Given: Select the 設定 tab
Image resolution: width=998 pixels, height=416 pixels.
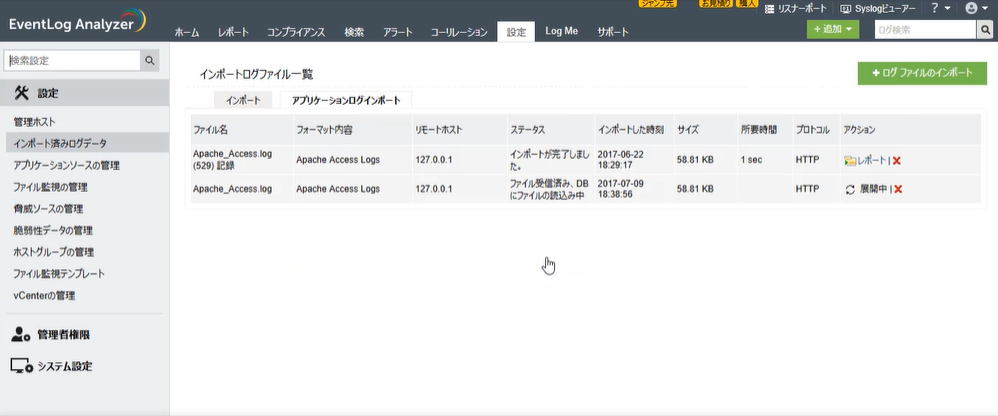Looking at the screenshot, I should point(516,32).
